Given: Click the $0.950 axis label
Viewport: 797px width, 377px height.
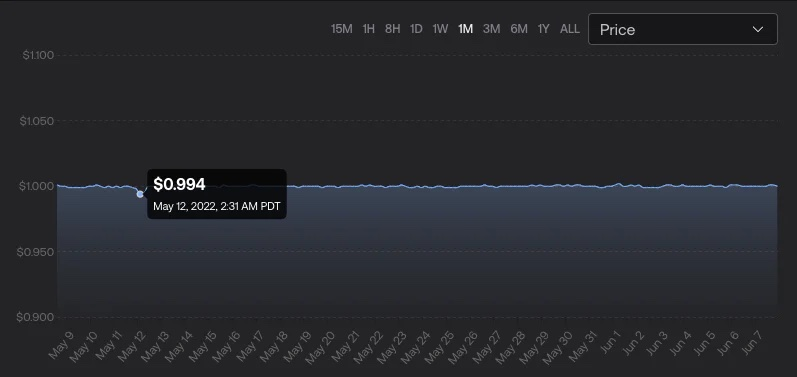Looking at the screenshot, I should 35,252.
